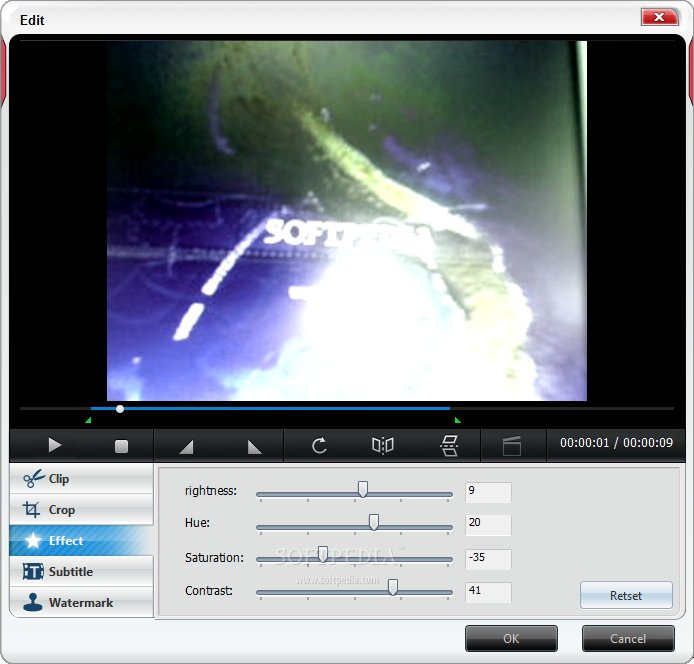Flip the video vertically
This screenshot has height=664, width=694.
point(449,445)
